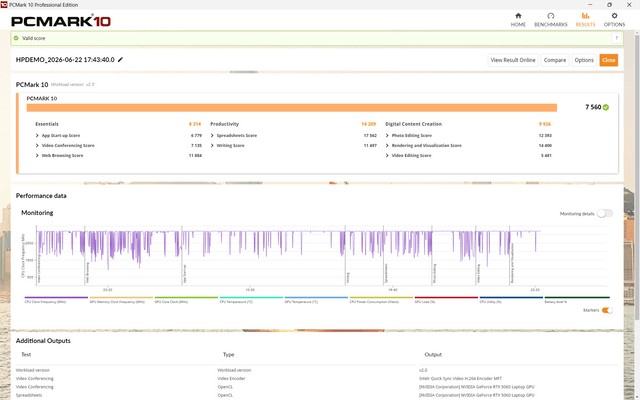
Task: Toggle the Monitoring details switch
Action: point(604,213)
